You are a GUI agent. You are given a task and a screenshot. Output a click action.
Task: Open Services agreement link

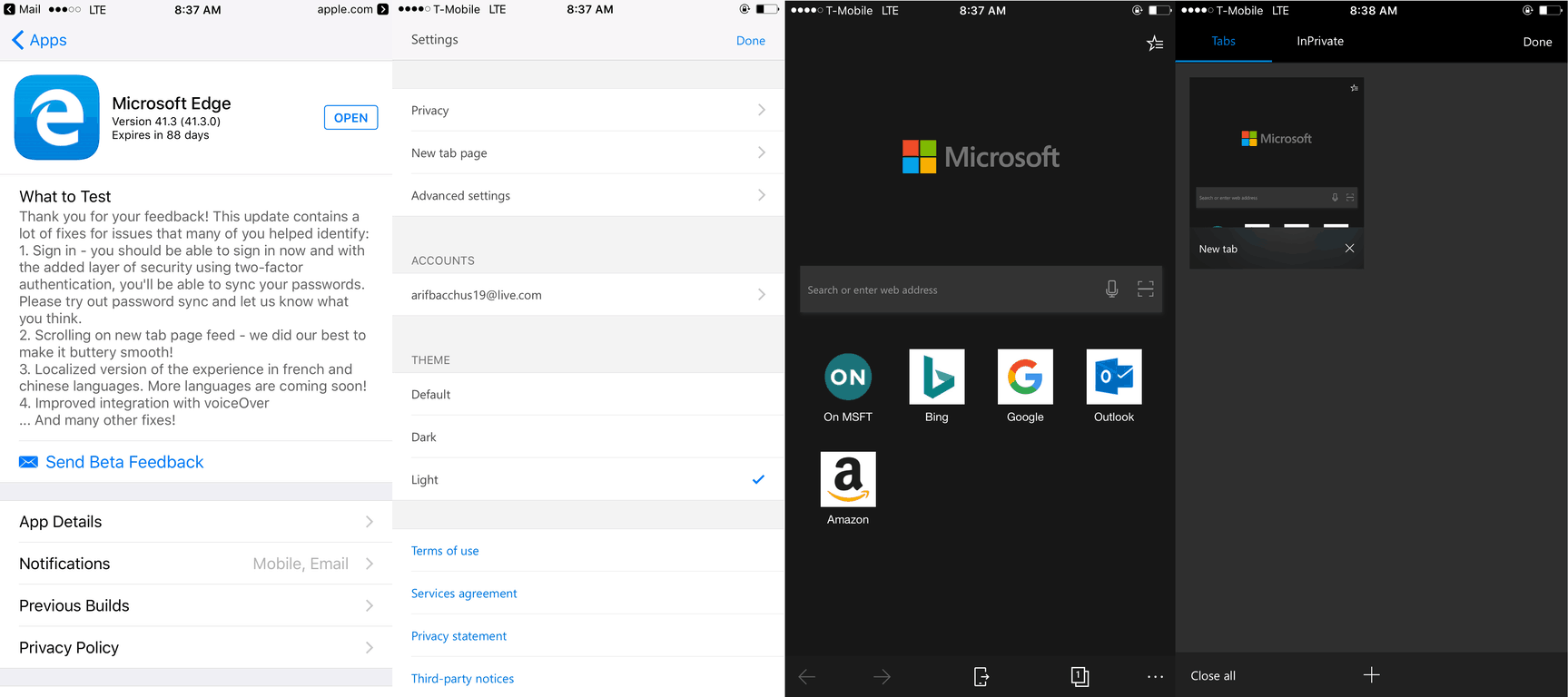(x=464, y=594)
